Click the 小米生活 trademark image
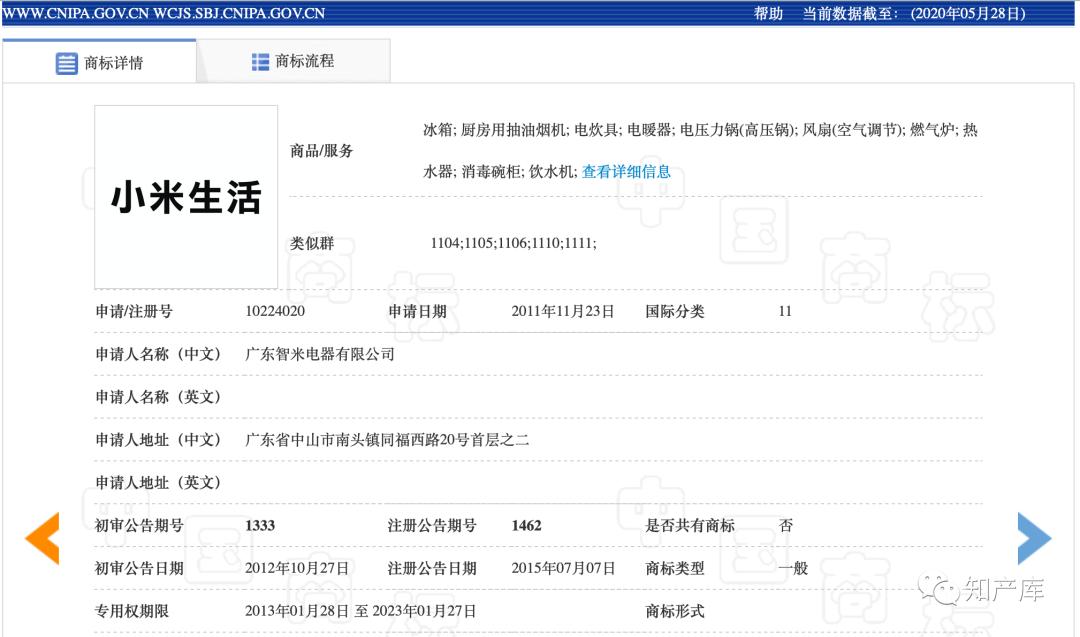Image resolution: width=1080 pixels, height=637 pixels. pos(184,196)
